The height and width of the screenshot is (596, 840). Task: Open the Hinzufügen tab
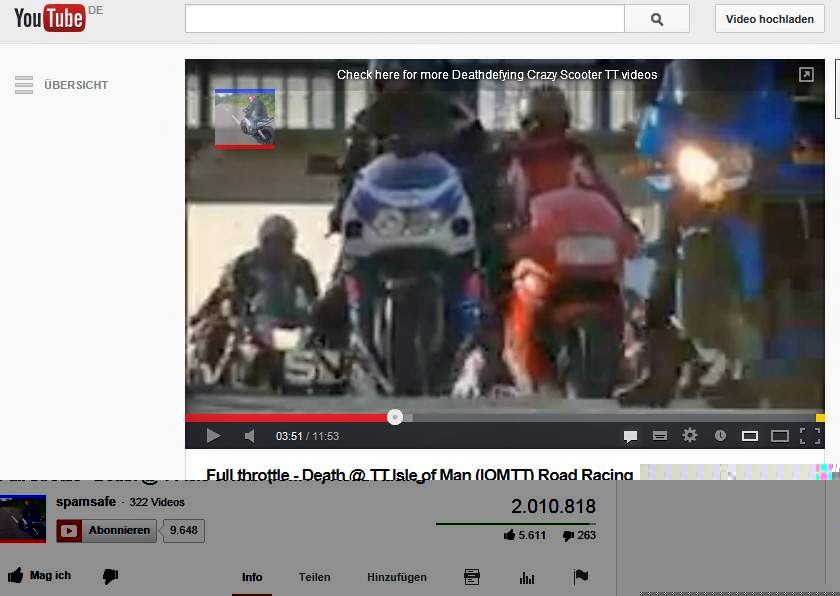click(x=396, y=577)
